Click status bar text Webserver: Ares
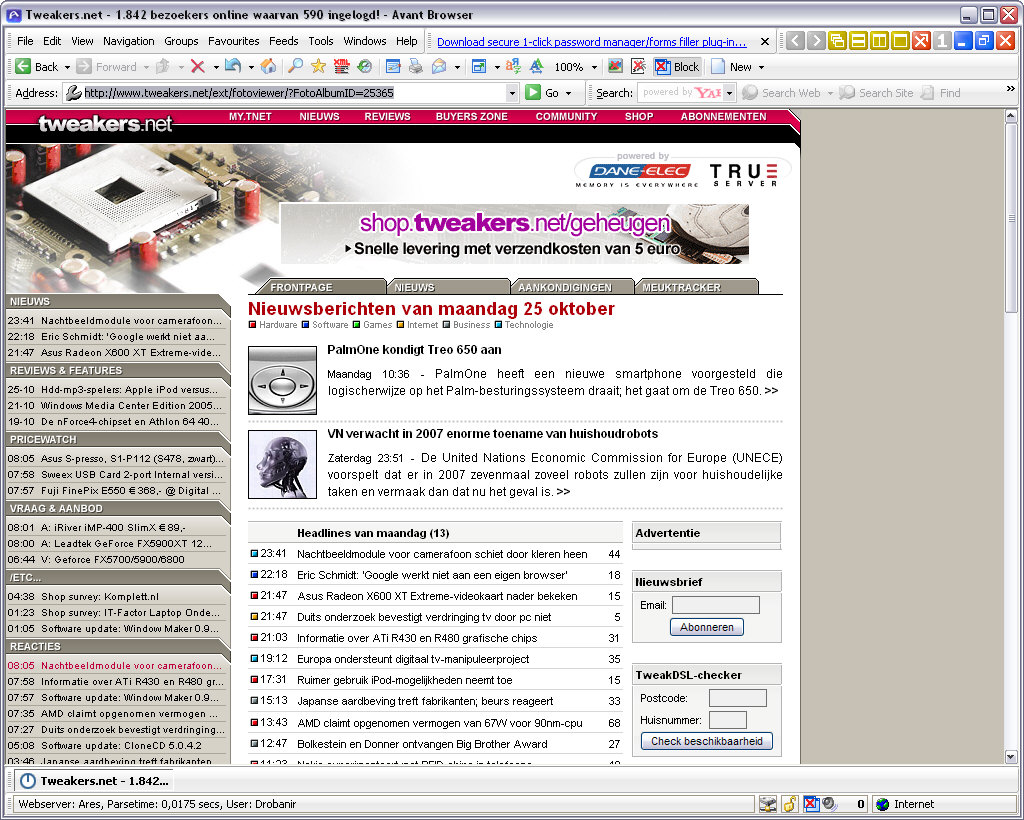This screenshot has width=1024, height=820. click(x=59, y=804)
